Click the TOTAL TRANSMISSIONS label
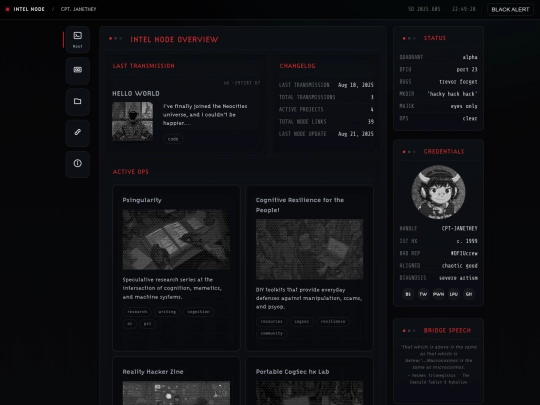Screen dimensions: 540x405 pos(307,97)
